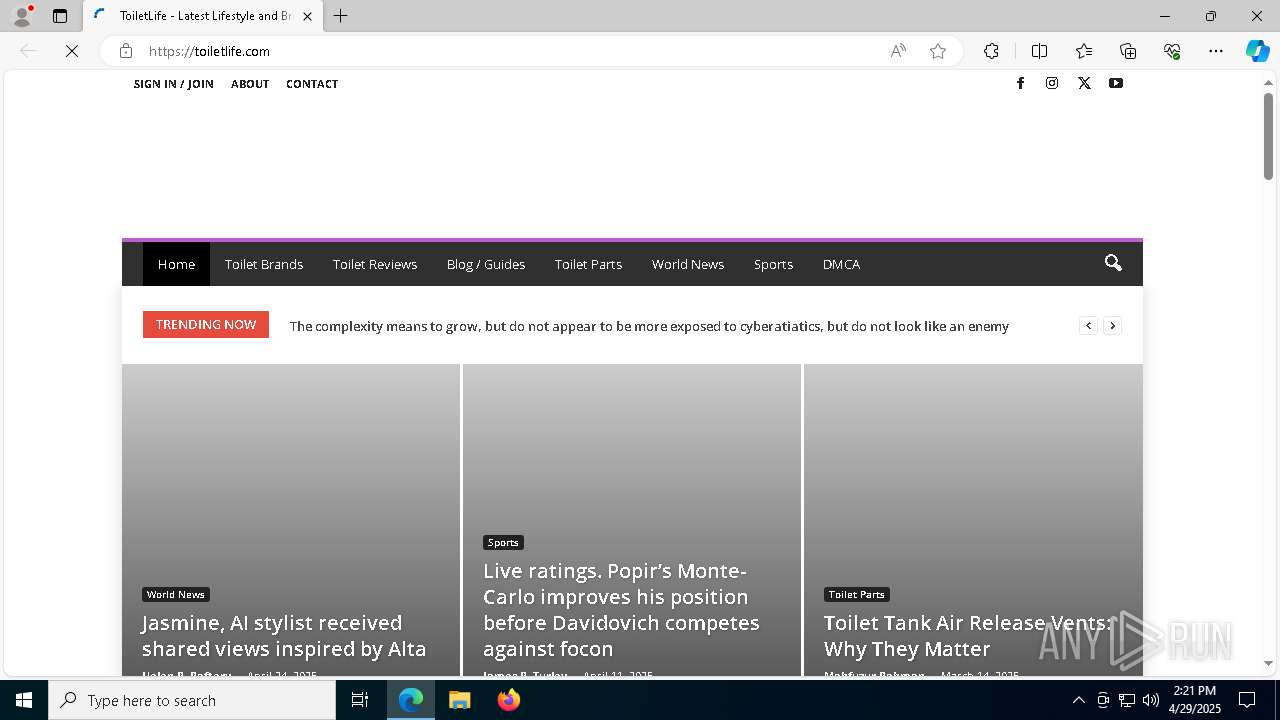Open the Sports menu item
Image resolution: width=1280 pixels, height=720 pixels.
tap(773, 264)
